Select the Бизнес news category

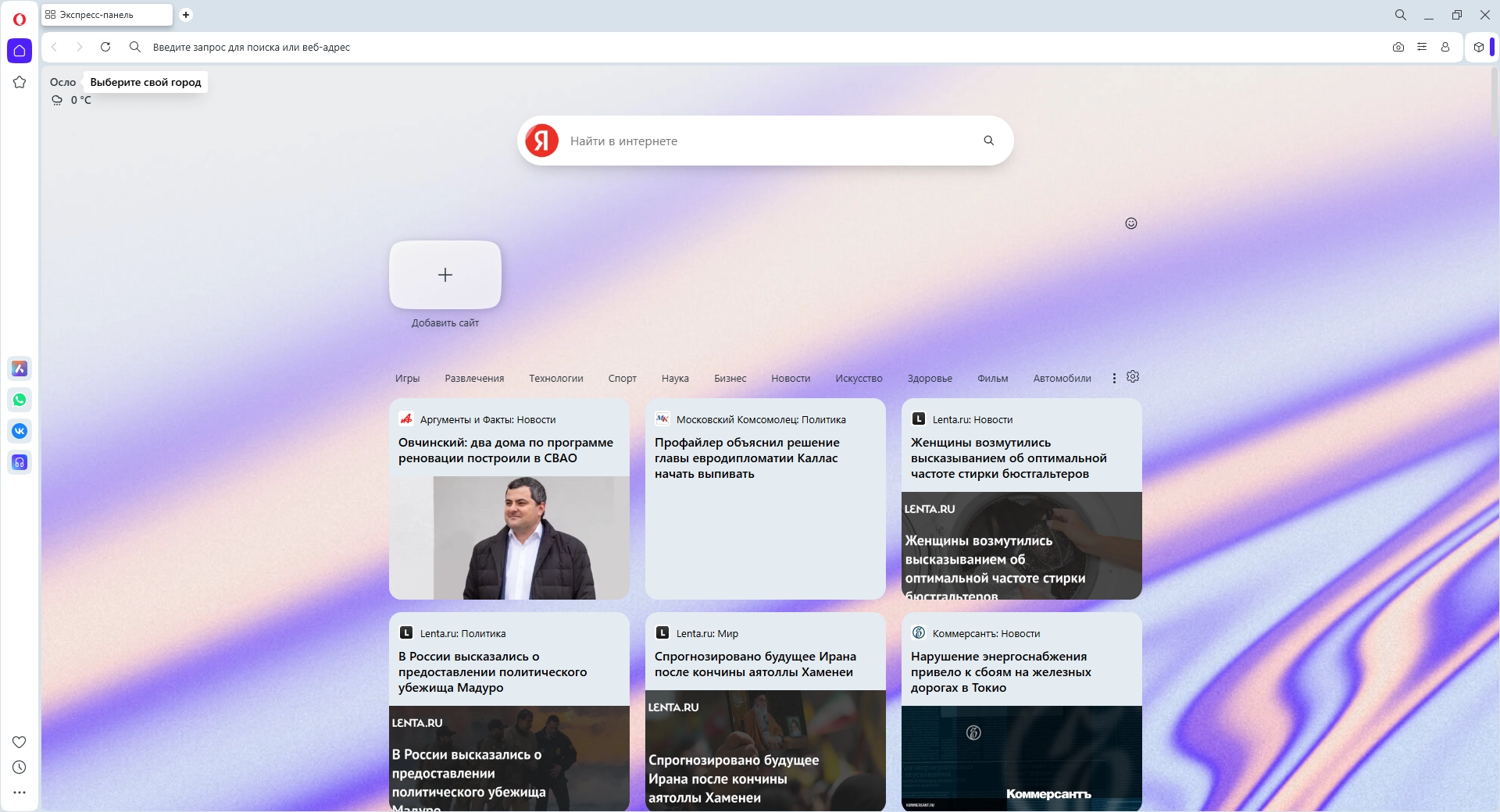pyautogui.click(x=730, y=379)
